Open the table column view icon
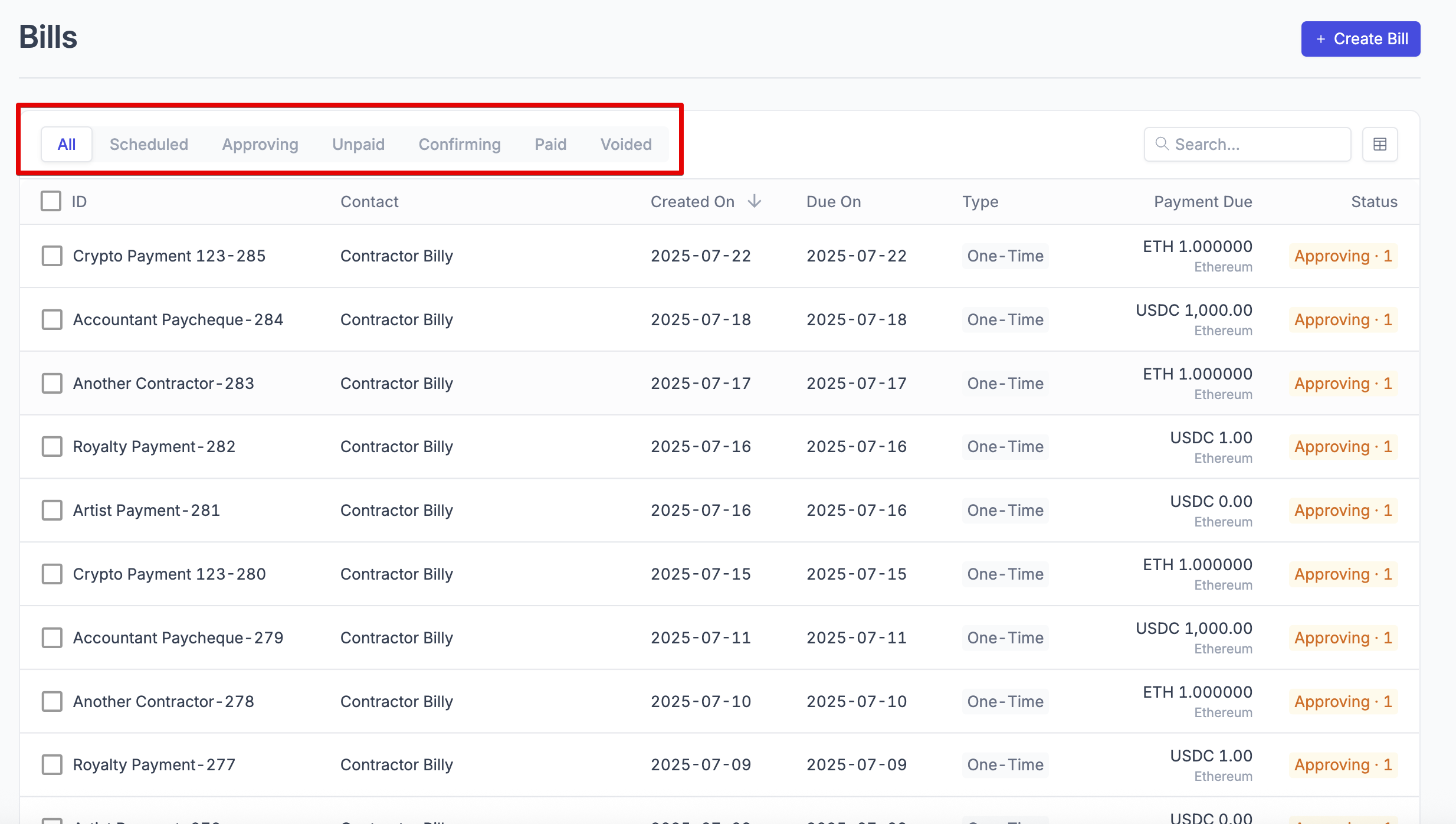 tap(1379, 144)
